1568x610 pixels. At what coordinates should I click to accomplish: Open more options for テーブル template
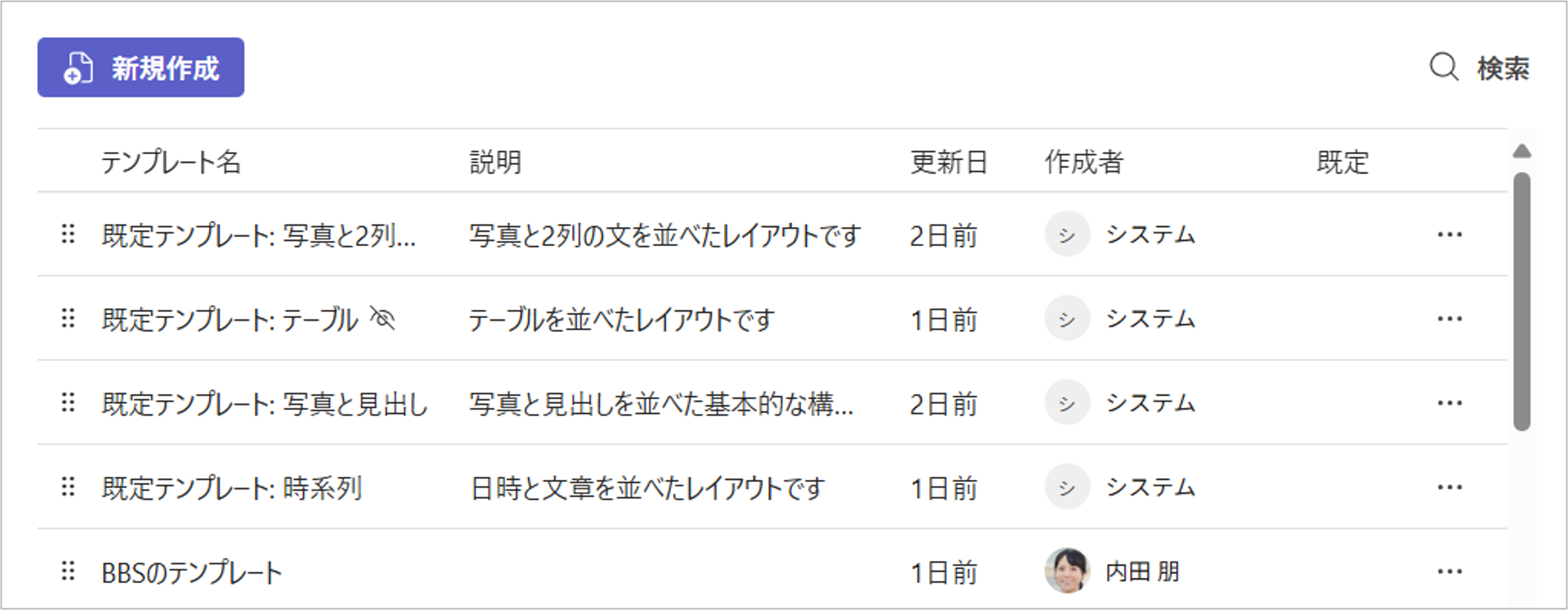click(1449, 319)
